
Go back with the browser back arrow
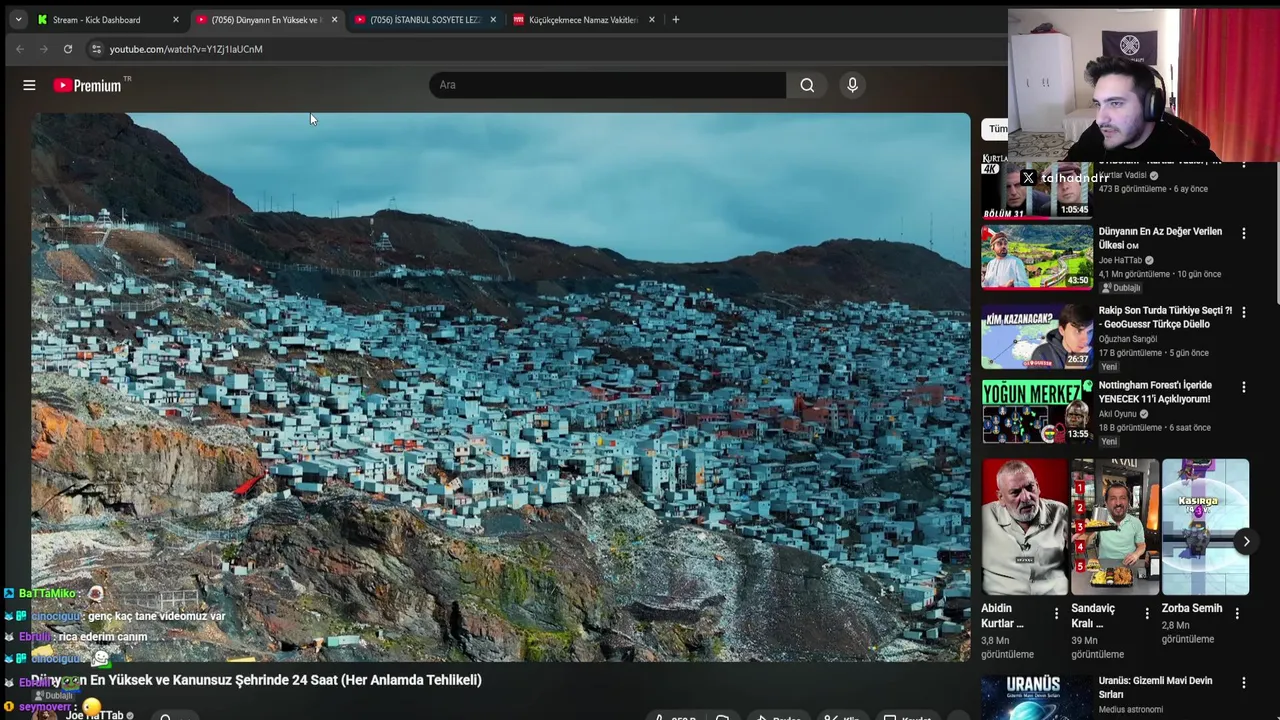pyautogui.click(x=20, y=49)
